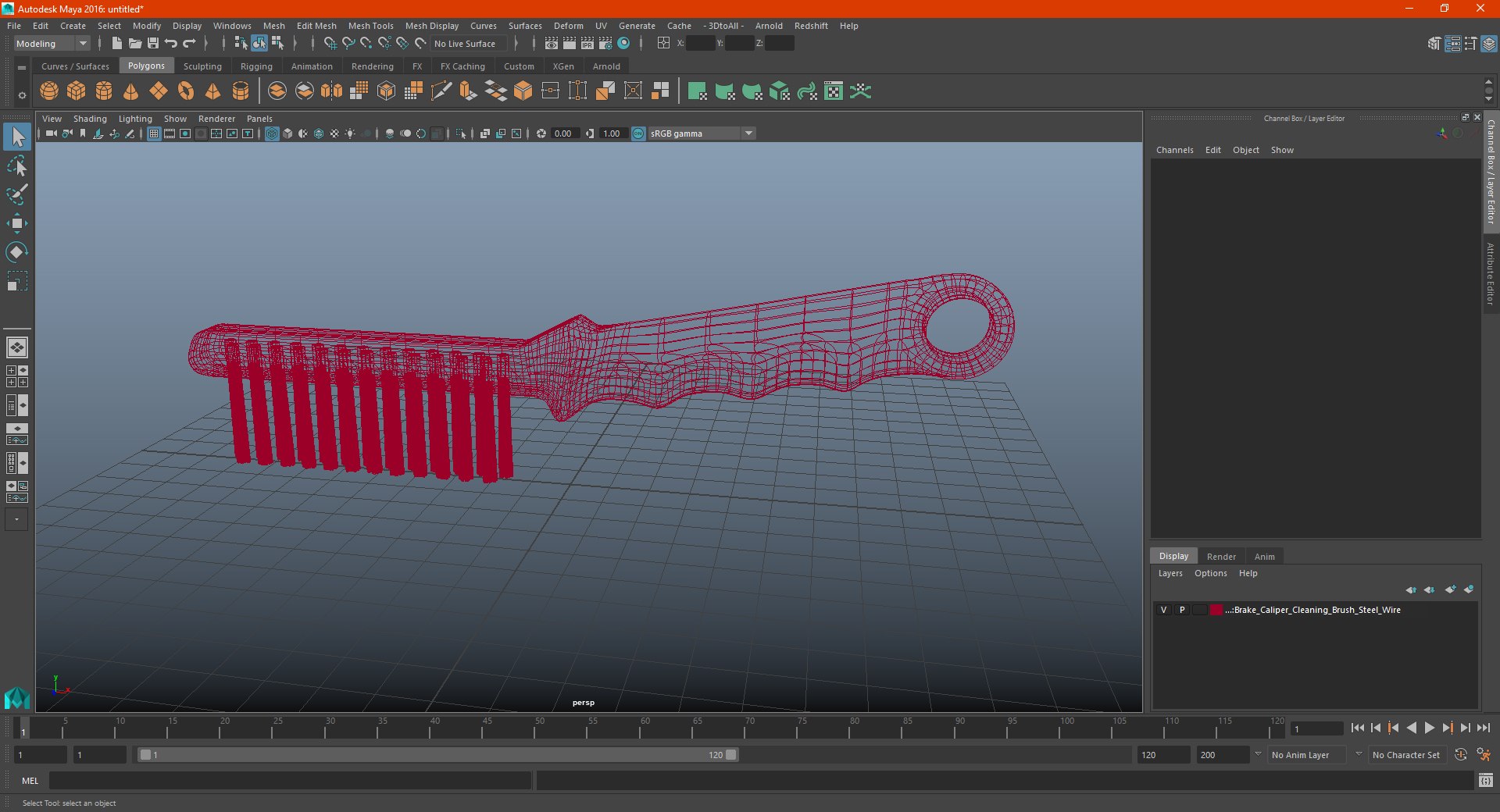Toggle Snap to Curves on status line

[x=348, y=44]
